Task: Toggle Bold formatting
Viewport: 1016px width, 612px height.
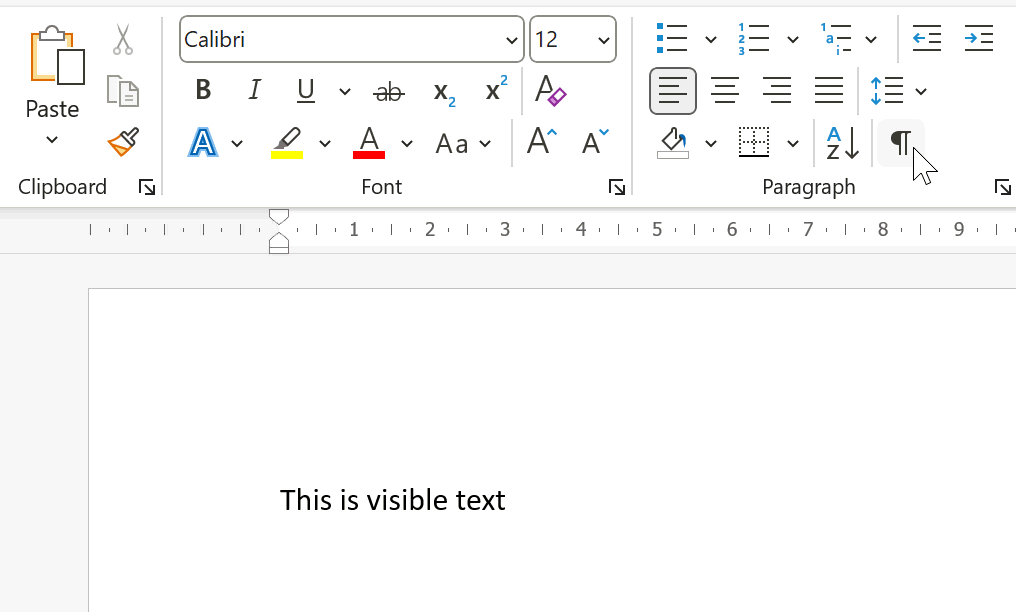Action: click(x=203, y=91)
